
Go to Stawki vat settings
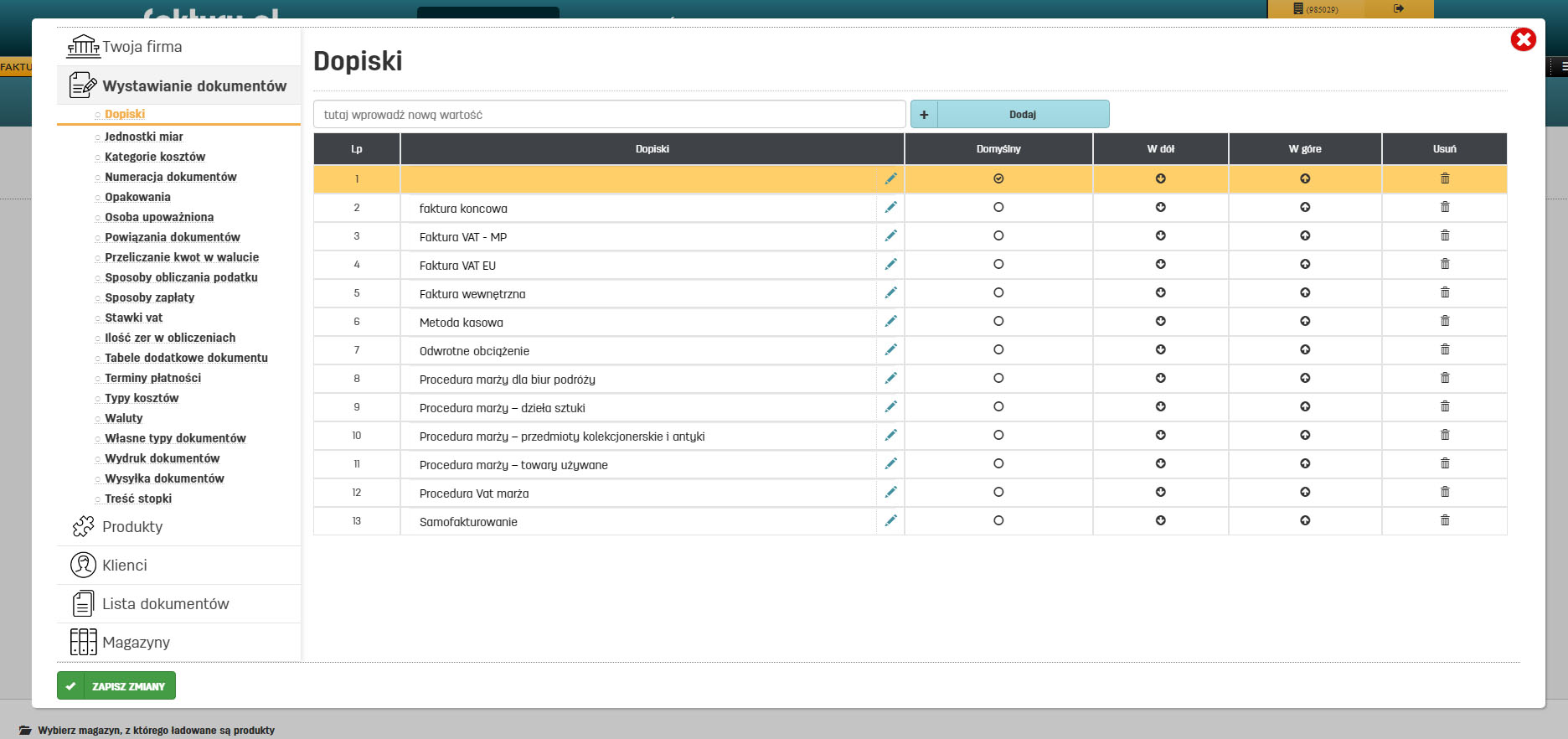tap(133, 318)
